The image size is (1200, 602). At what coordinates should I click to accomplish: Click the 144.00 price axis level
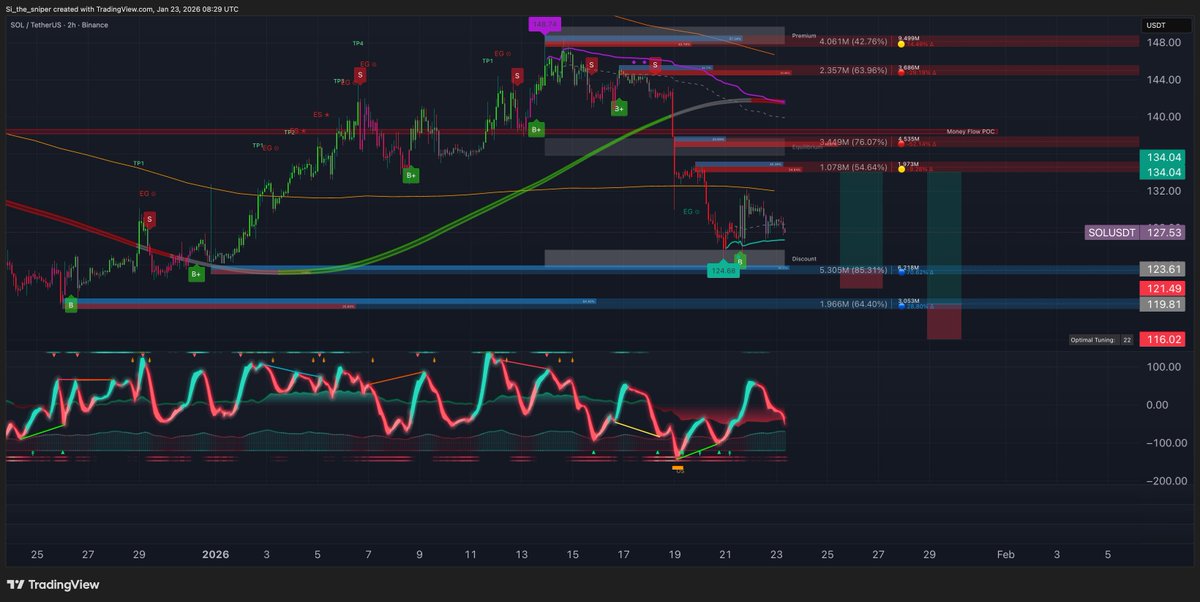click(1165, 79)
